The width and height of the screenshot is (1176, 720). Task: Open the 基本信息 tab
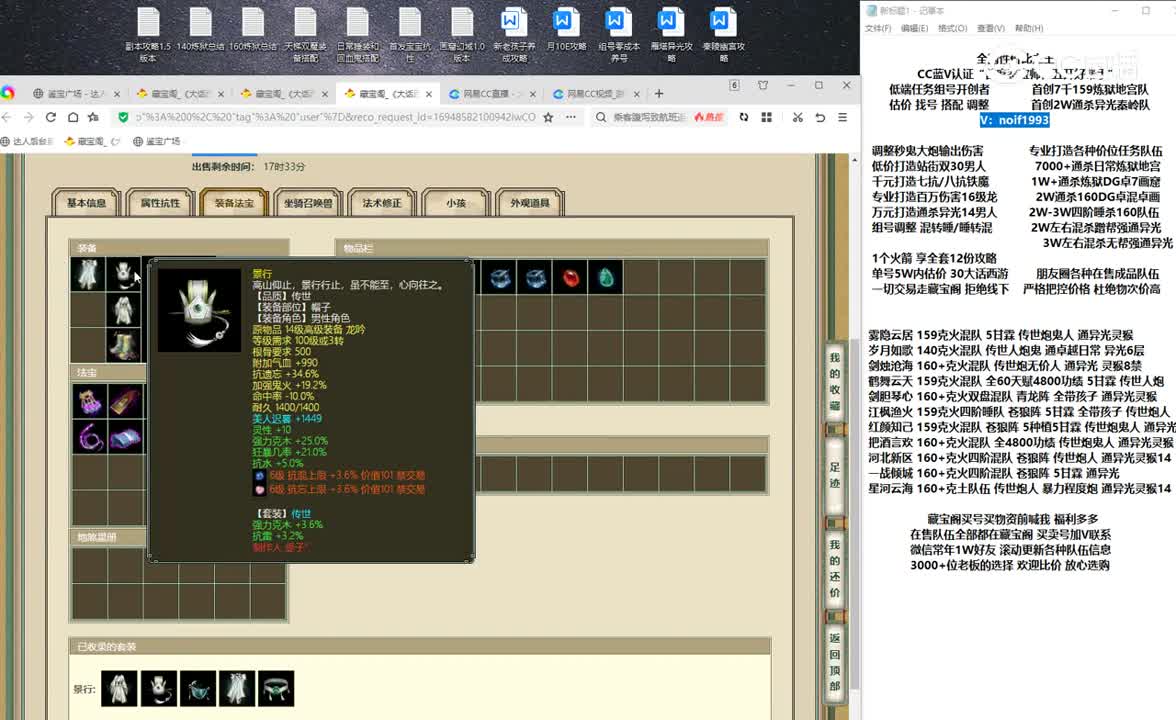click(86, 202)
